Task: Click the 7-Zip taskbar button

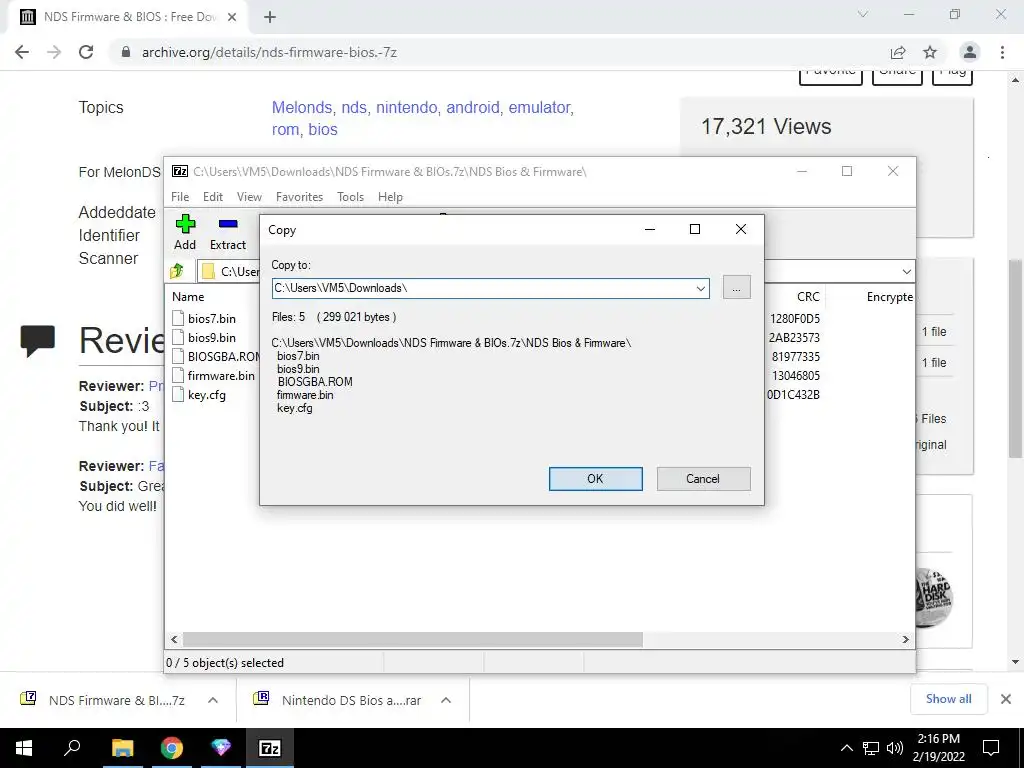Action: [270, 748]
